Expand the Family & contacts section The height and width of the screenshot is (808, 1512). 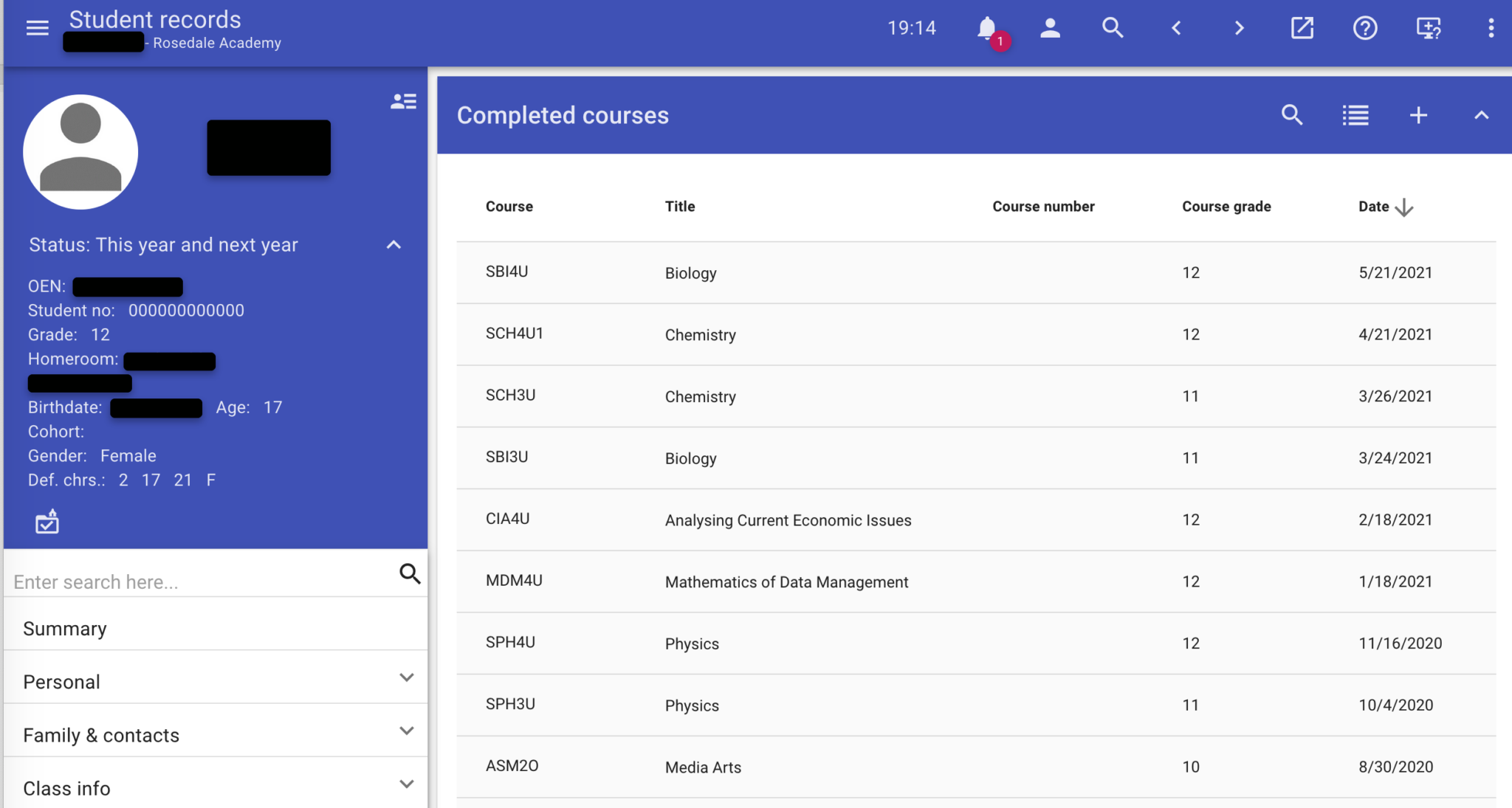(406, 731)
